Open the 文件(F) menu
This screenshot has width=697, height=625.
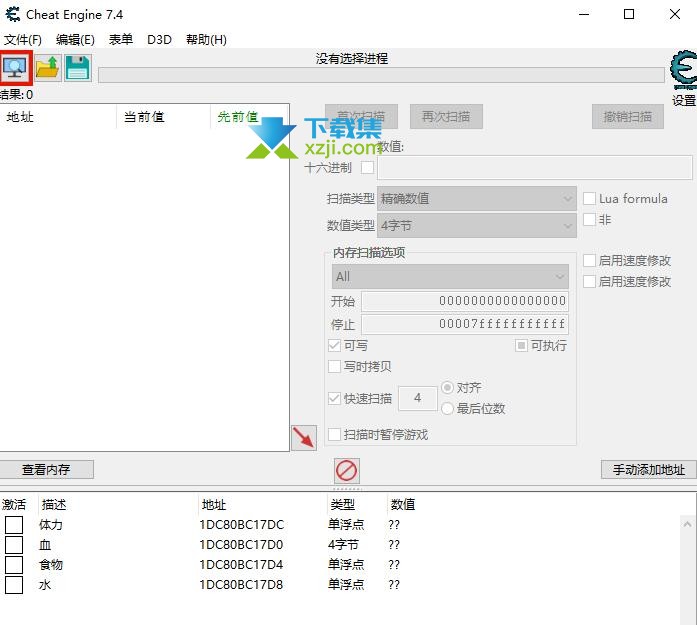(23, 40)
